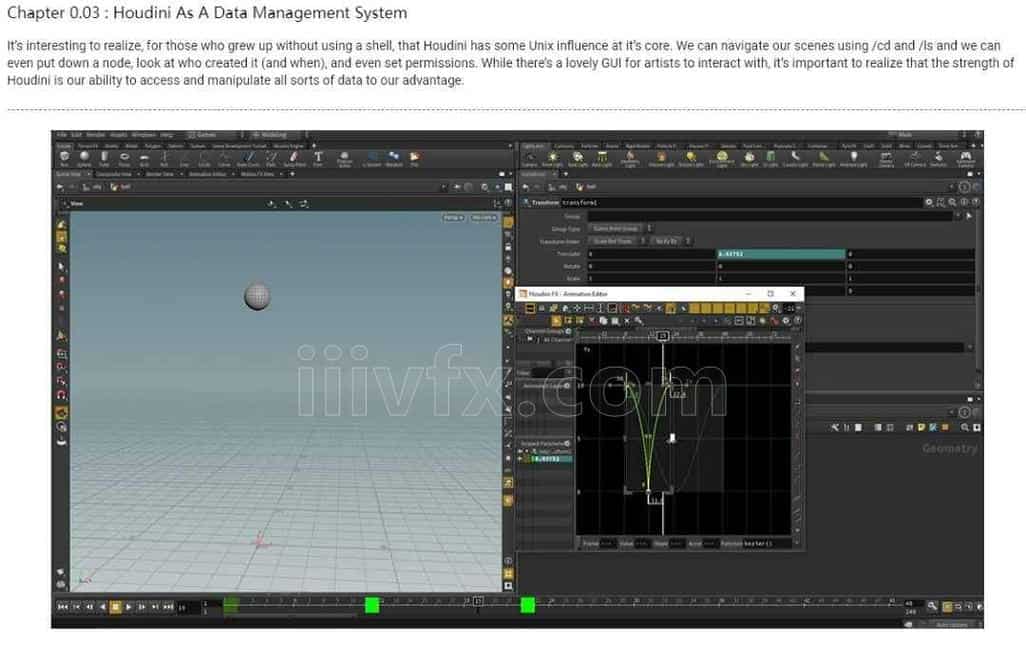Open the Group Type dropdown

[620, 229]
